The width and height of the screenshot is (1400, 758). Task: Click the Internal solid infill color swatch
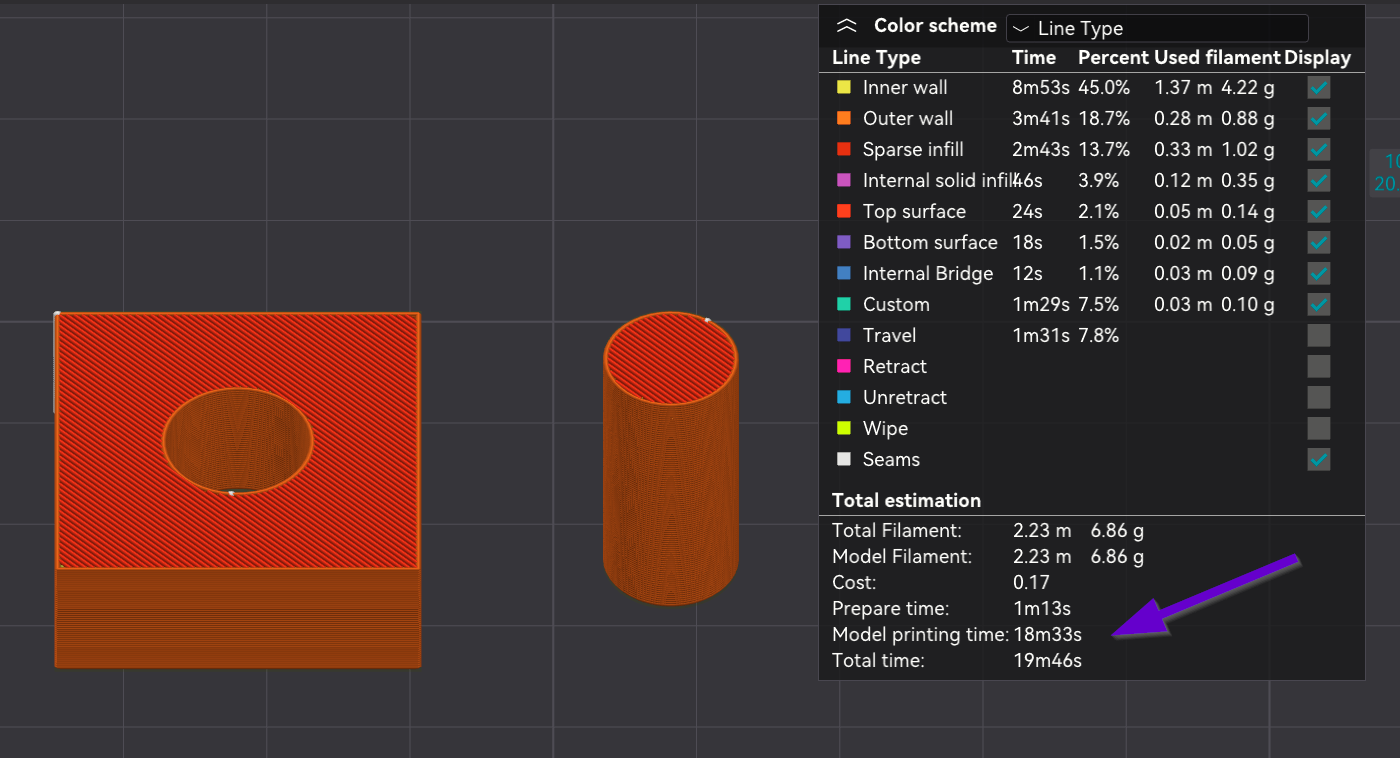pos(843,180)
